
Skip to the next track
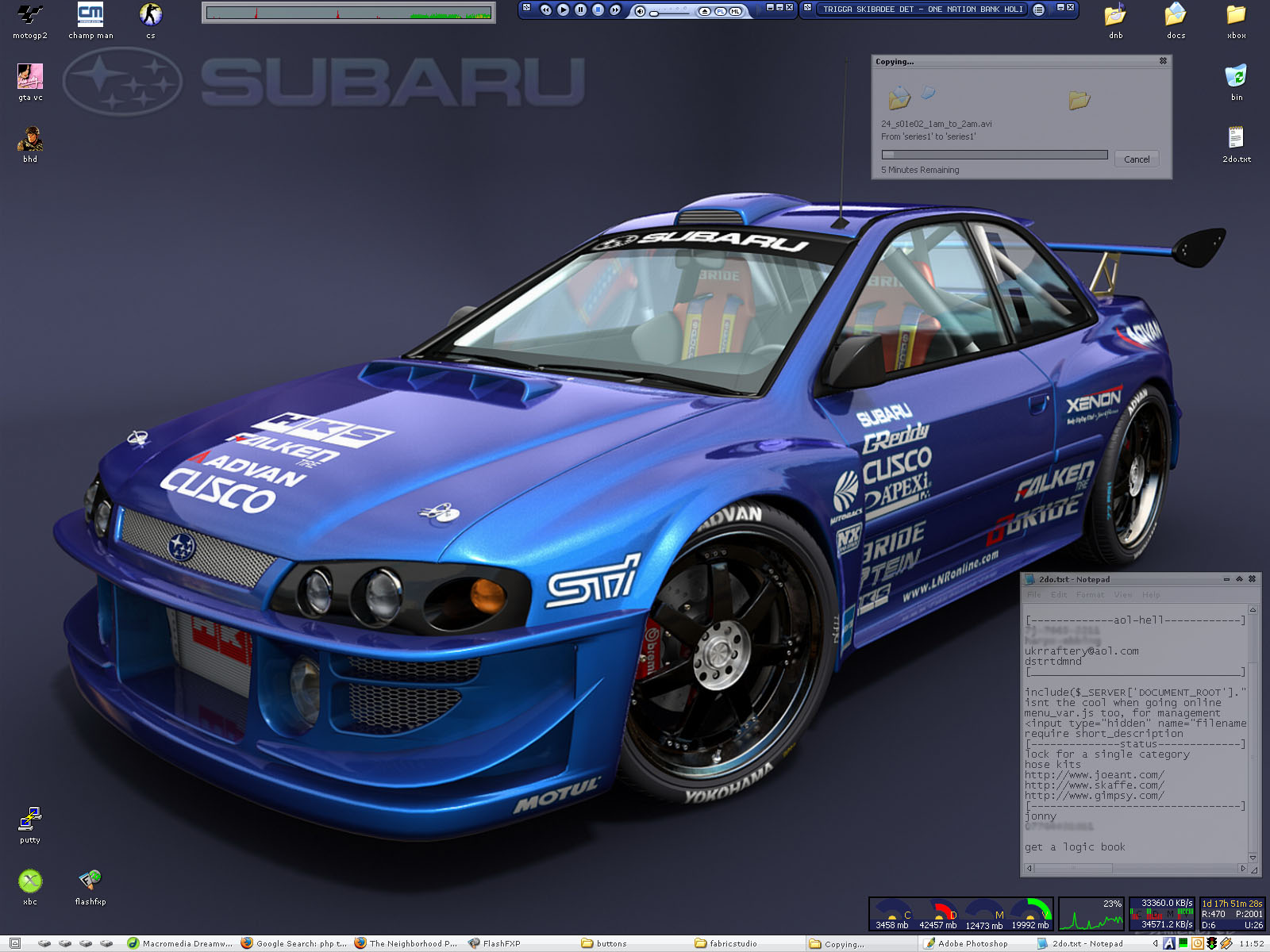click(x=615, y=10)
